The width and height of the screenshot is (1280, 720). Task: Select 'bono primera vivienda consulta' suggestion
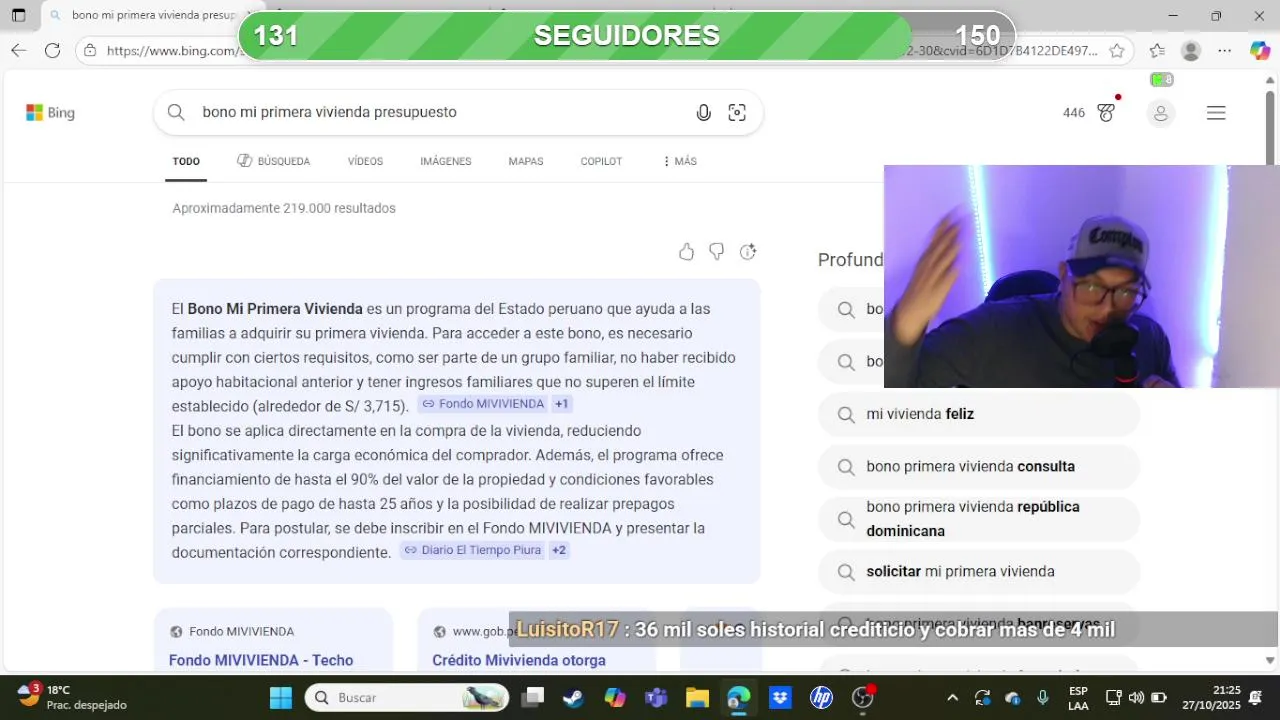pyautogui.click(x=979, y=467)
